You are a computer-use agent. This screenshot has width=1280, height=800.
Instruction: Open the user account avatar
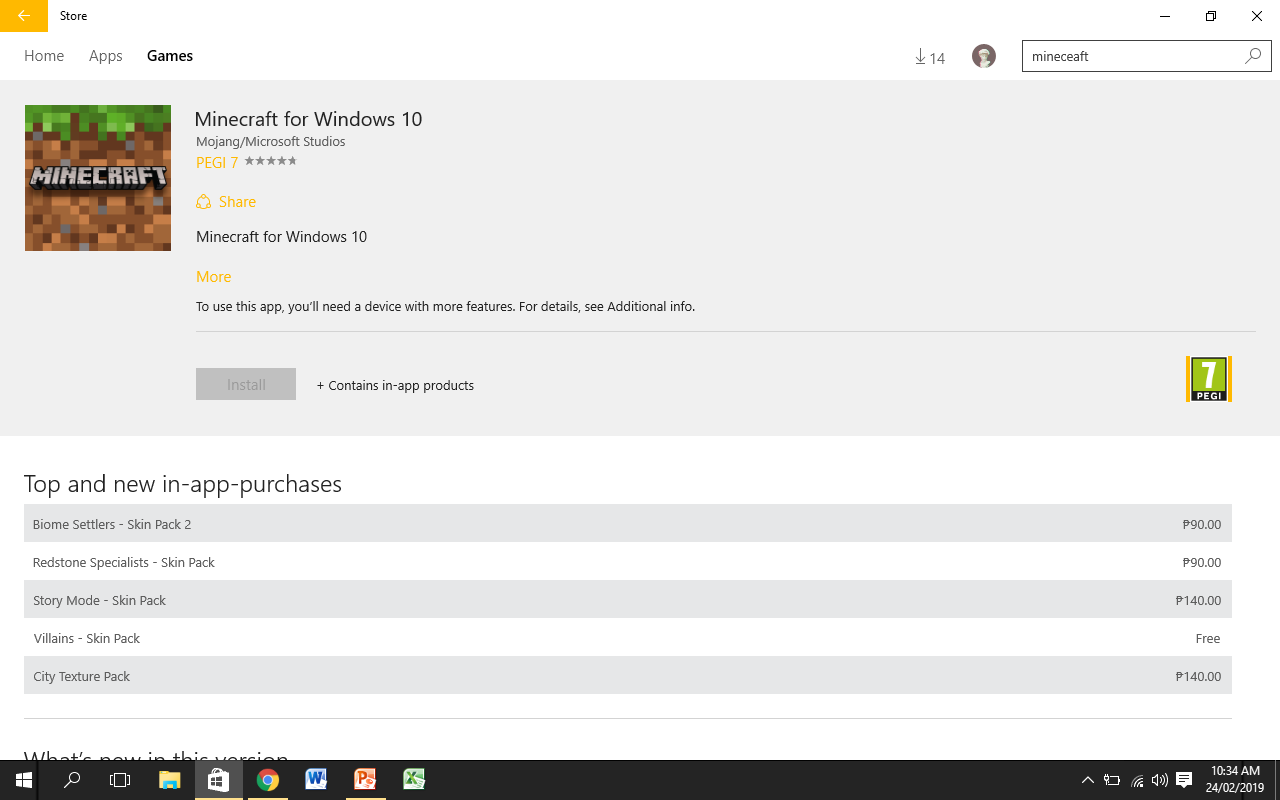click(x=984, y=56)
